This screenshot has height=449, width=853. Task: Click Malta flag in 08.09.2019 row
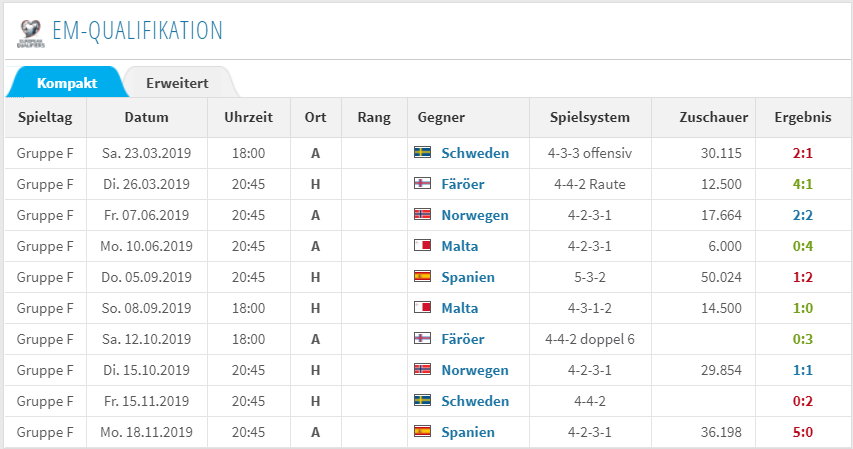pos(422,307)
